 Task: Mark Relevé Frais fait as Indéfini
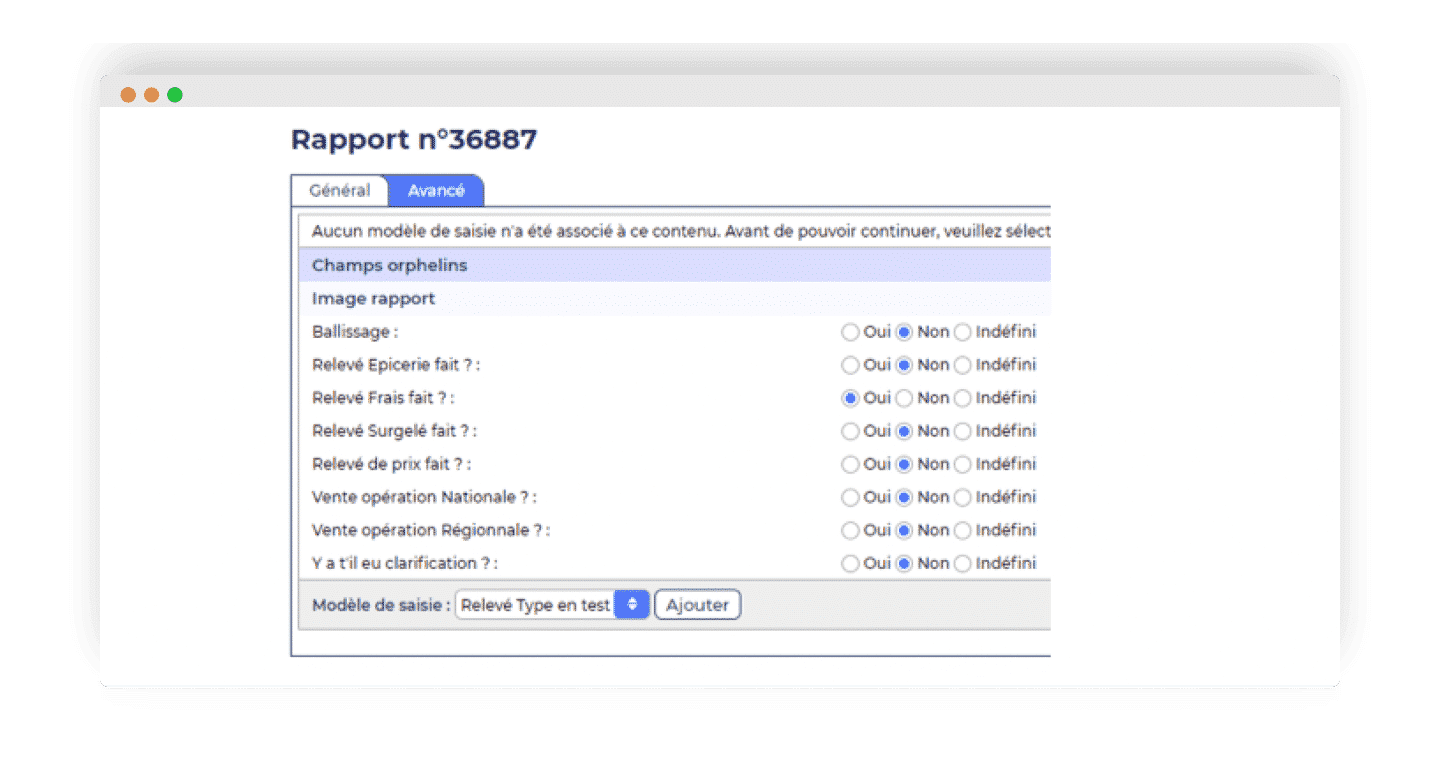962,398
